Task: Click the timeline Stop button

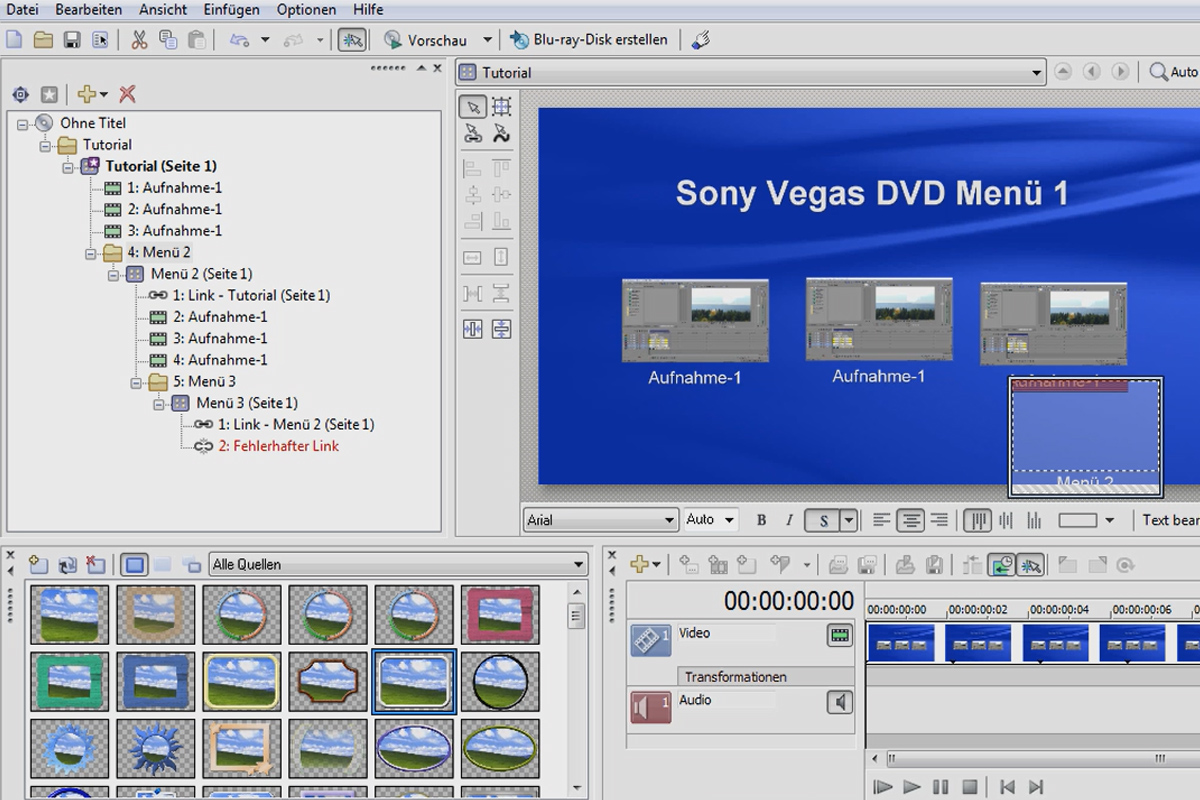Action: (x=969, y=788)
